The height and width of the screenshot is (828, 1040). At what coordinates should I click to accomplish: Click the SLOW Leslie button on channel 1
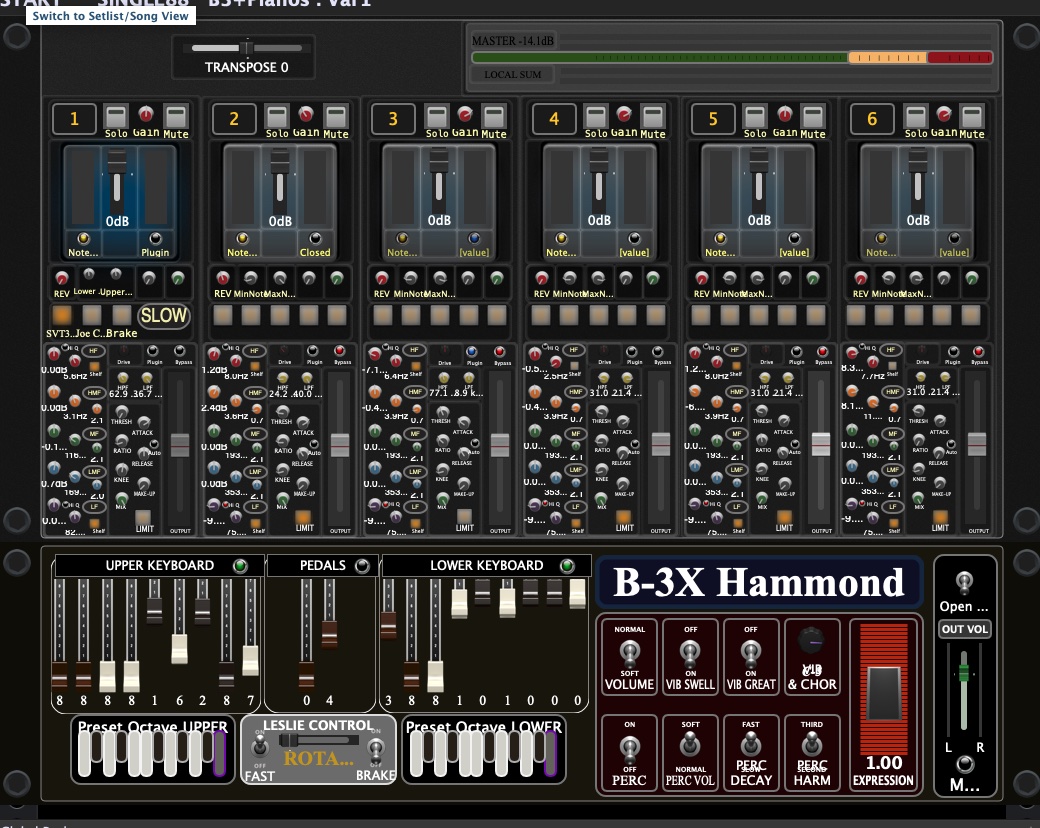[x=164, y=315]
